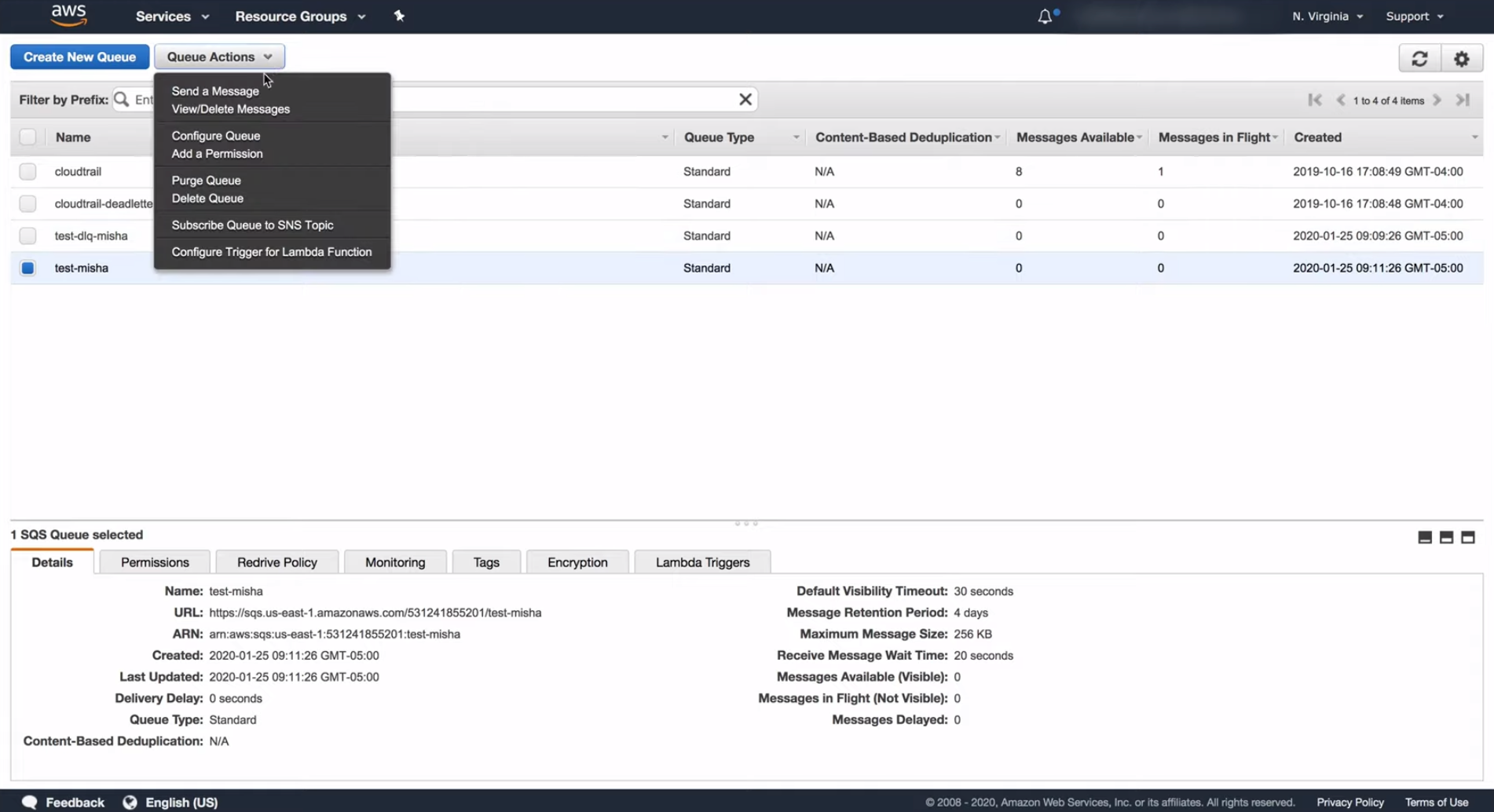The height and width of the screenshot is (812, 1494).
Task: Click the pin shortcut icon in navbar
Action: (x=399, y=16)
